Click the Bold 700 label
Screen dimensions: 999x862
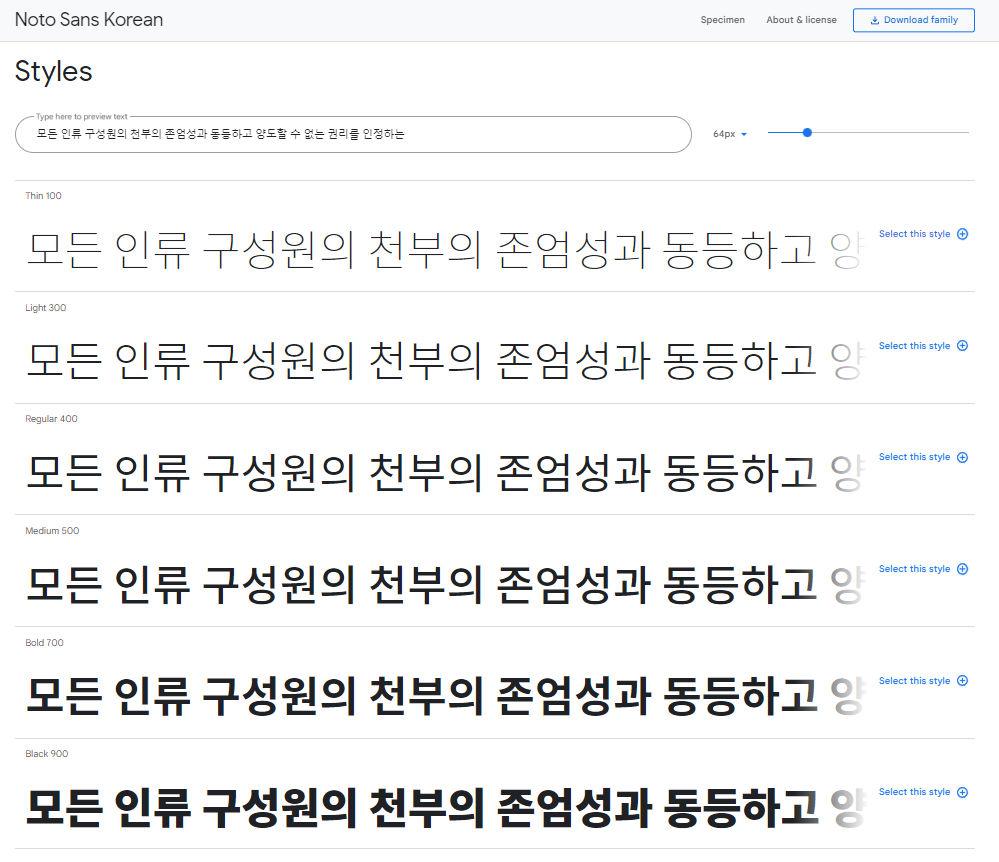(44, 643)
